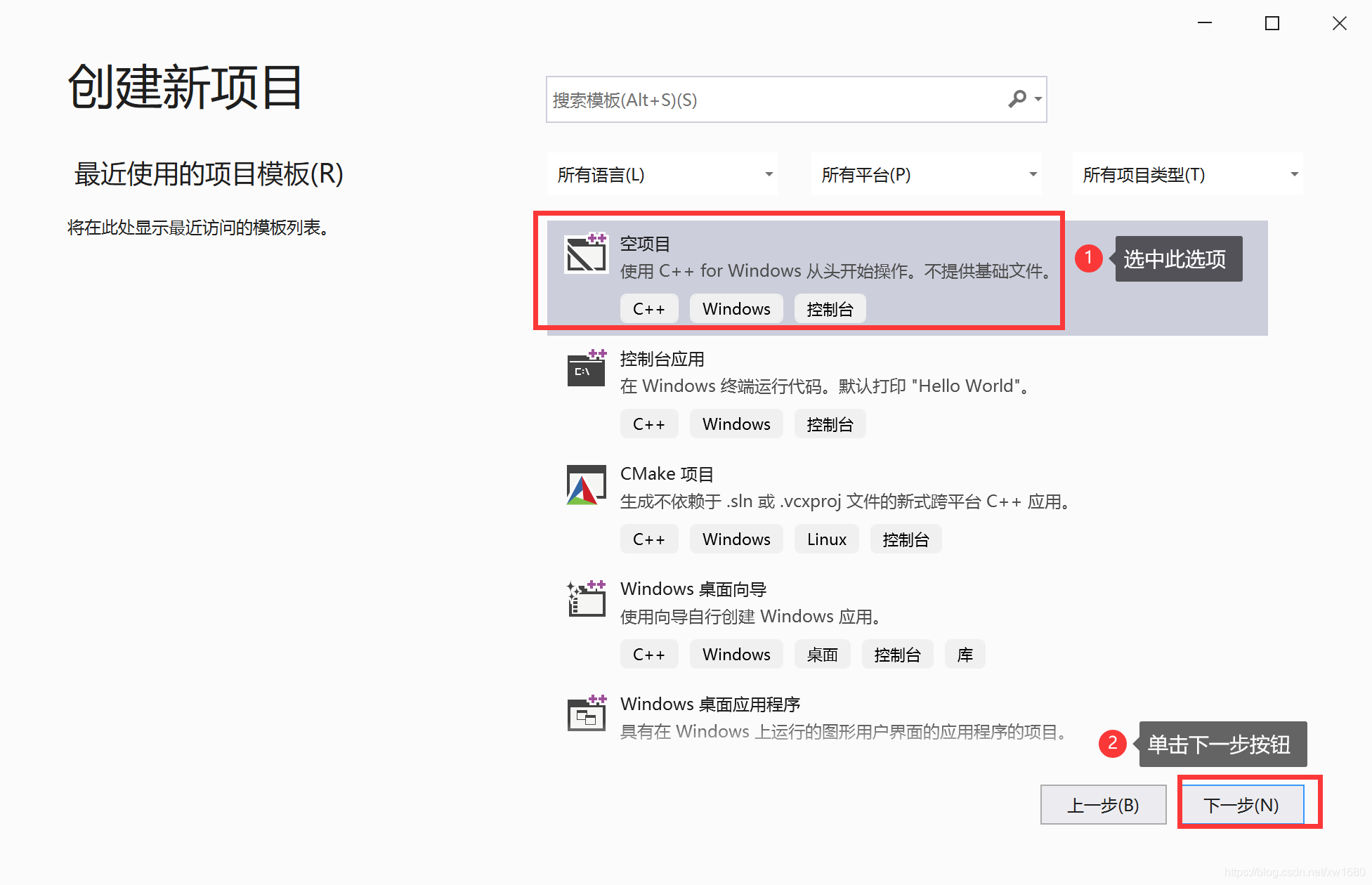Click the CMake description mentioning .sln 或 .vcxproj
Viewport: 1372px width, 885px height.
[x=846, y=501]
